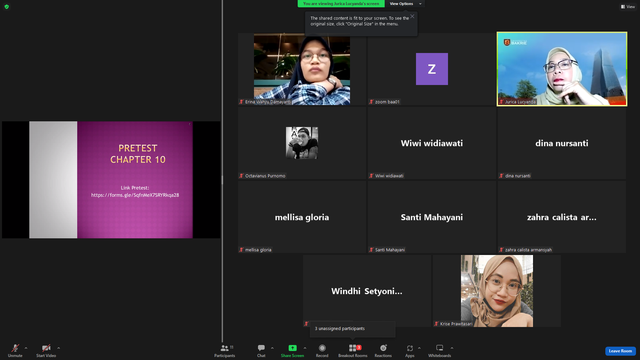Close the shared content size tooltip
Image resolution: width=640 pixels, height=360 pixels.
point(412,16)
